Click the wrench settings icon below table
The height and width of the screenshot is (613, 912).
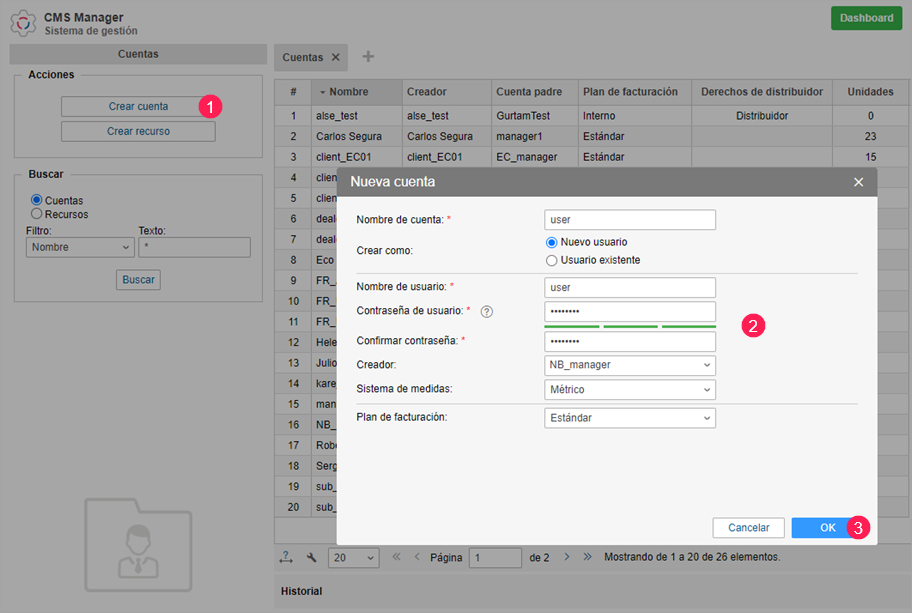point(311,557)
